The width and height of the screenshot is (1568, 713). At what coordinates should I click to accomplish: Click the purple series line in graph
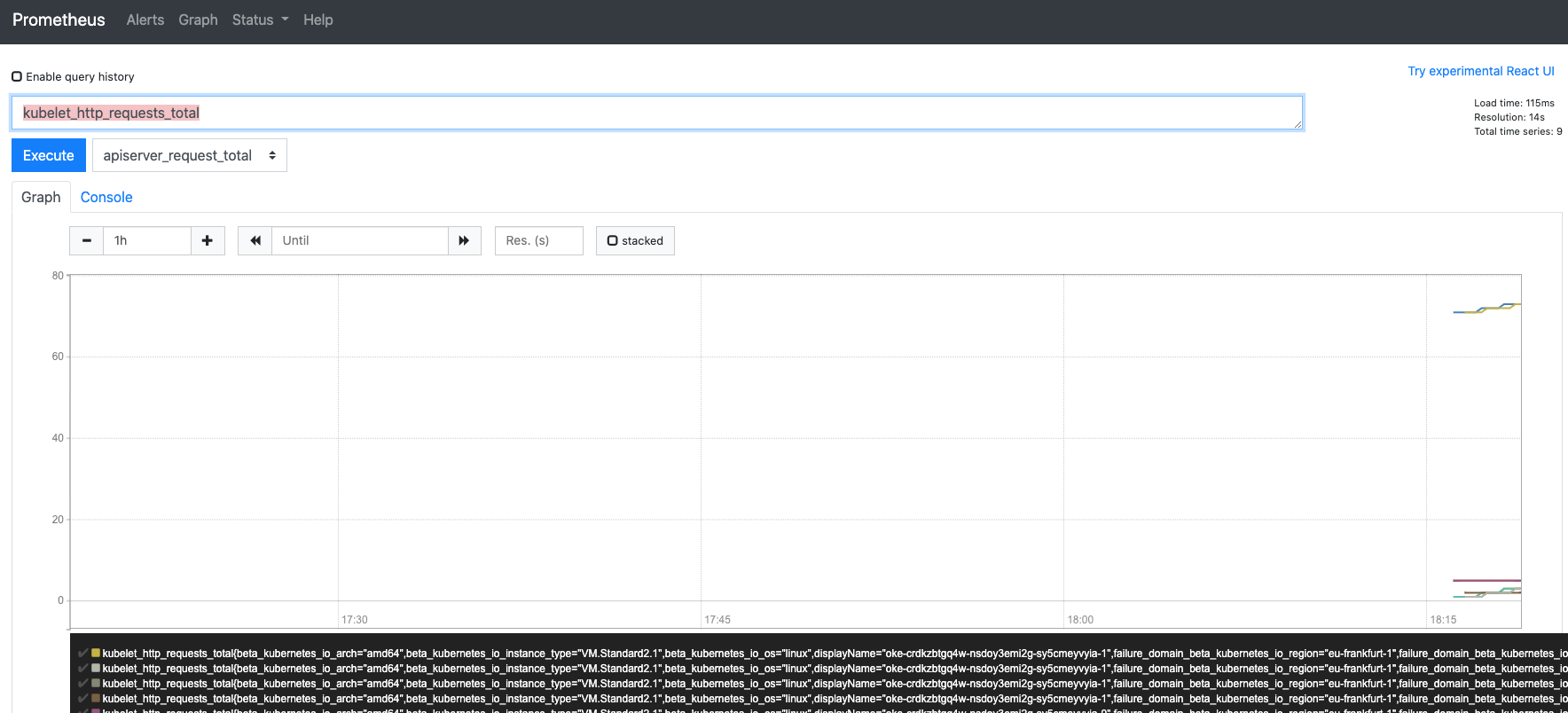[x=1486, y=580]
